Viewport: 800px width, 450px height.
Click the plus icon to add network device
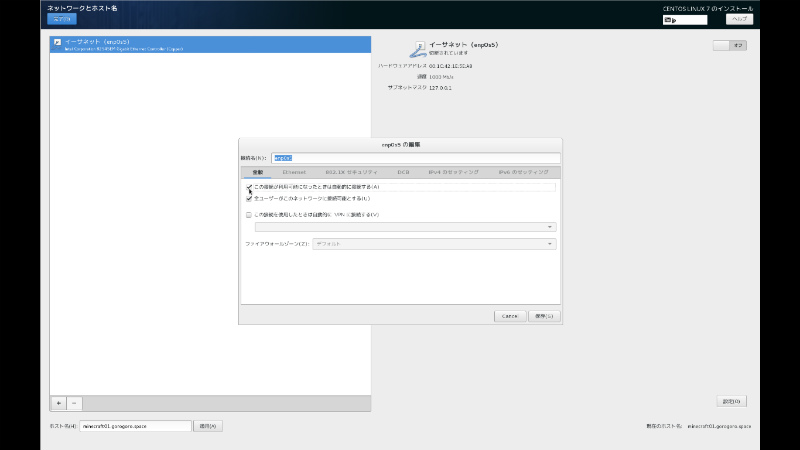pos(58,402)
